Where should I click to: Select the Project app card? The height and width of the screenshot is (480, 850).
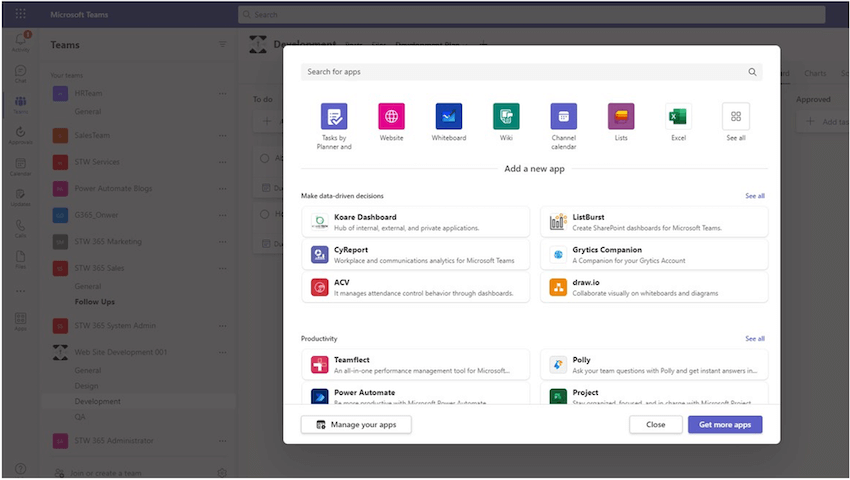(x=654, y=394)
